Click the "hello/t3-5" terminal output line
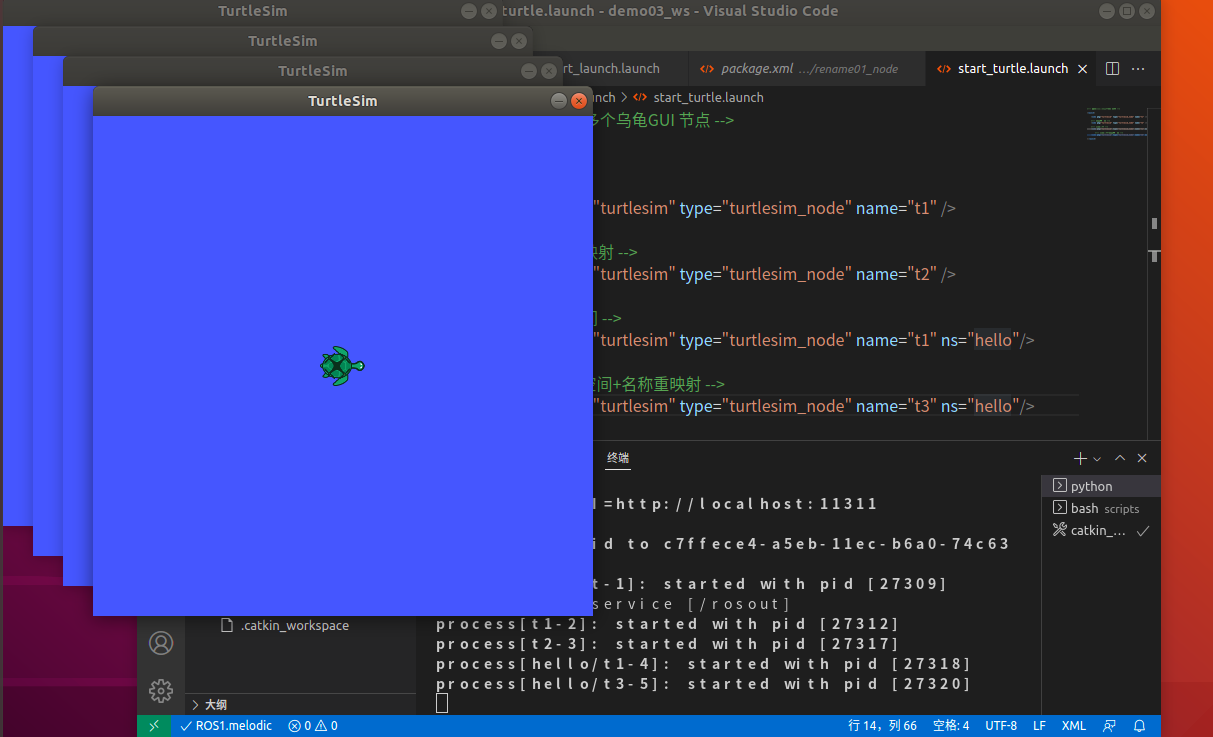This screenshot has width=1213, height=737. [704, 684]
